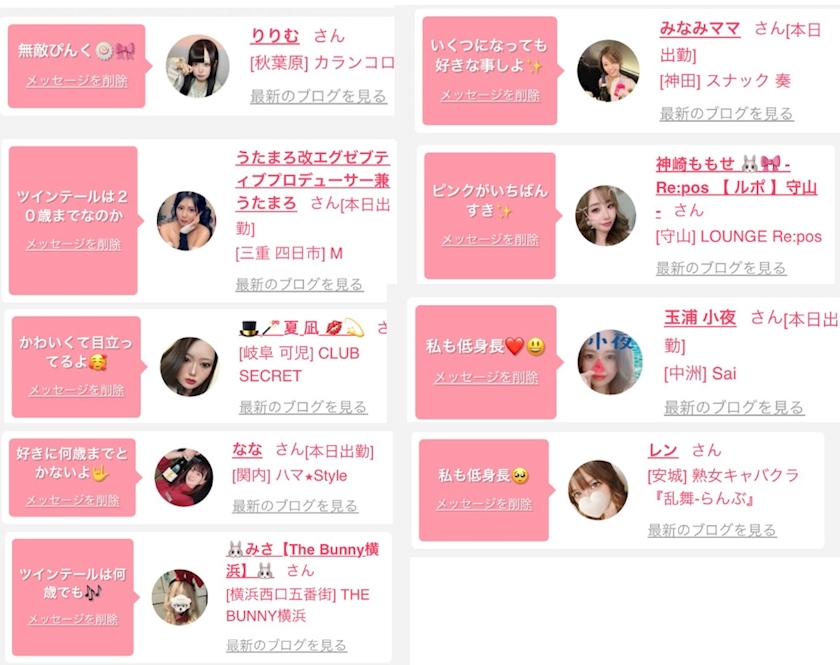Open 夏凪's profile photo

coord(190,367)
